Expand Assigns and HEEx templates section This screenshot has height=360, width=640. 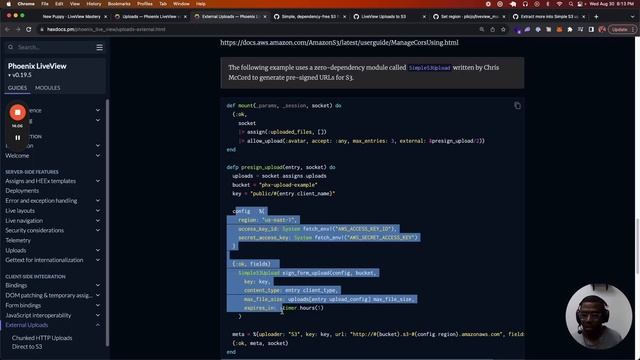pyautogui.click(x=98, y=181)
